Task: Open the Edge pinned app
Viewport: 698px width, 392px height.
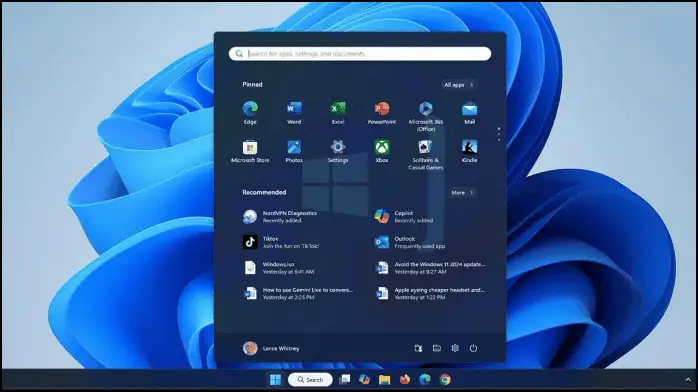Action: [250, 113]
